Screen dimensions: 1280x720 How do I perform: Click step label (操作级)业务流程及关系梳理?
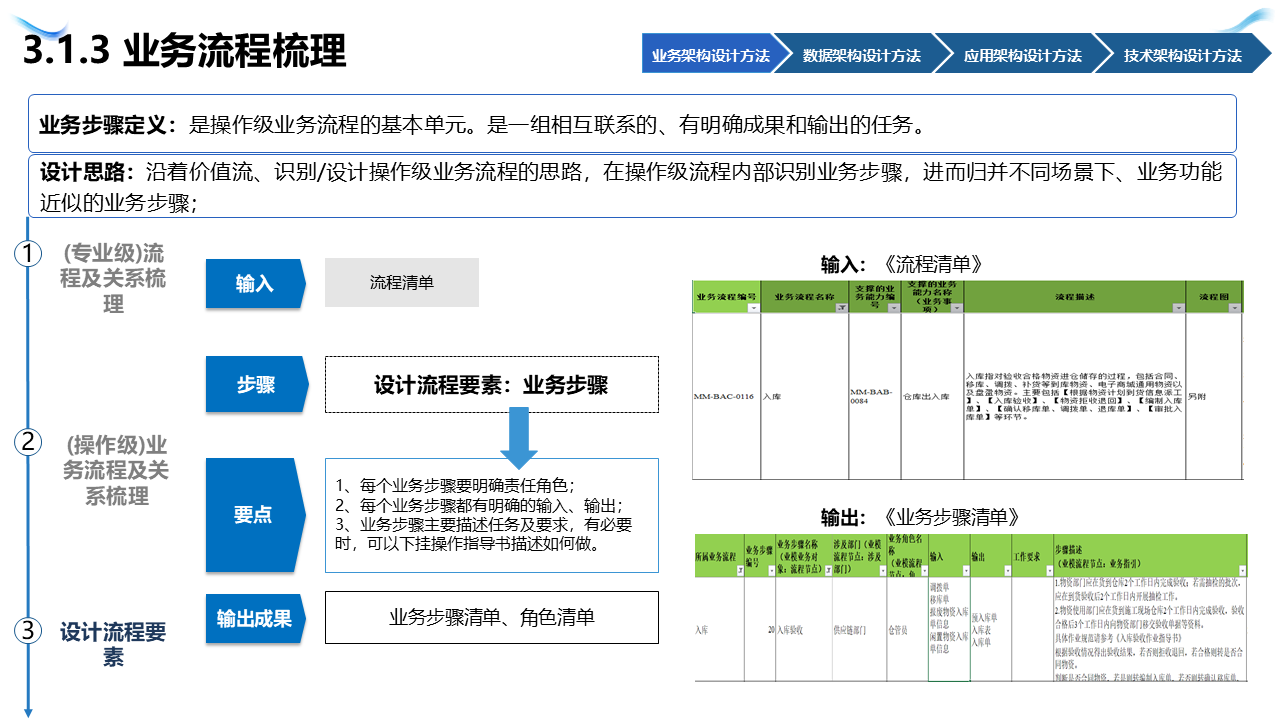pyautogui.click(x=116, y=470)
